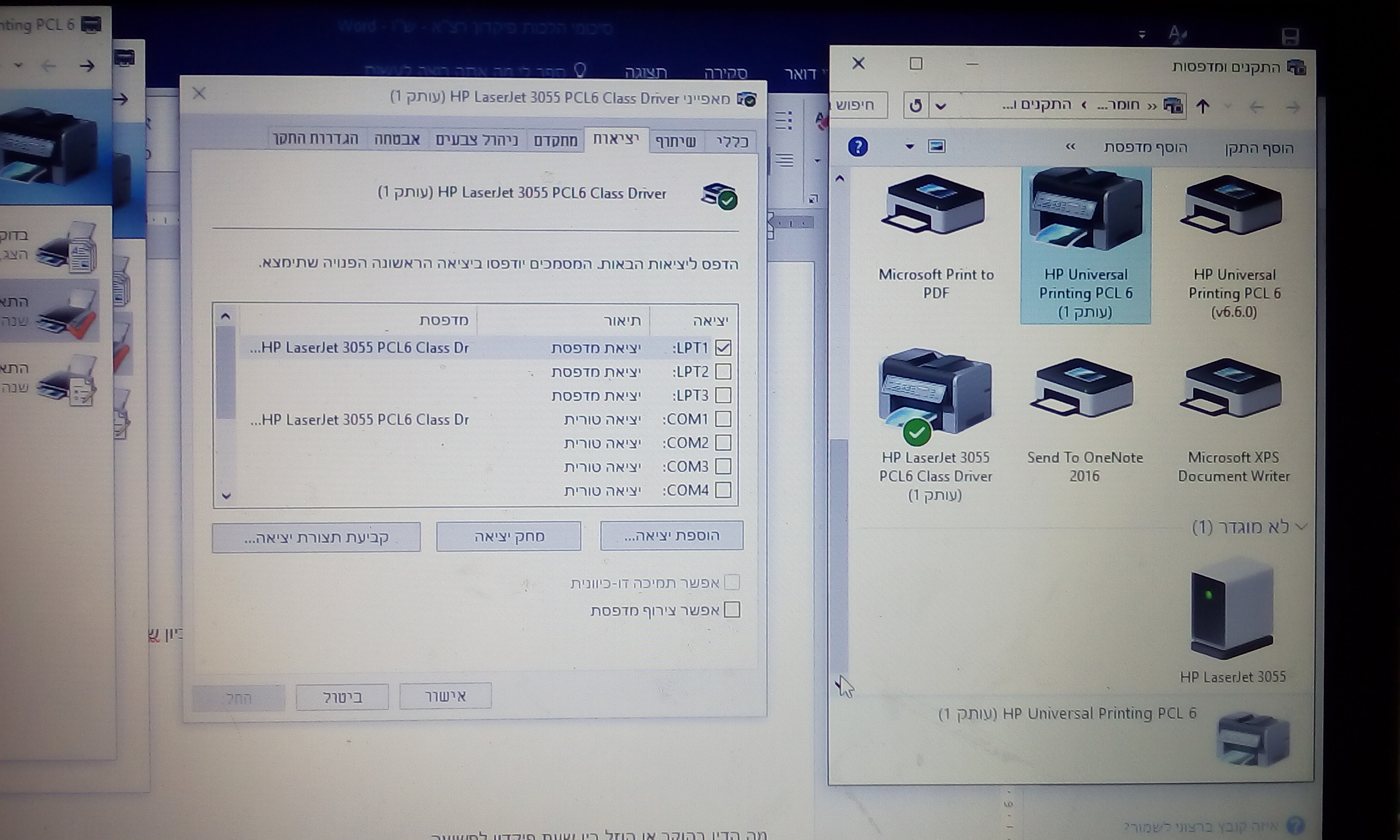Collapse the לא מוגדר (1) group

tap(1301, 527)
